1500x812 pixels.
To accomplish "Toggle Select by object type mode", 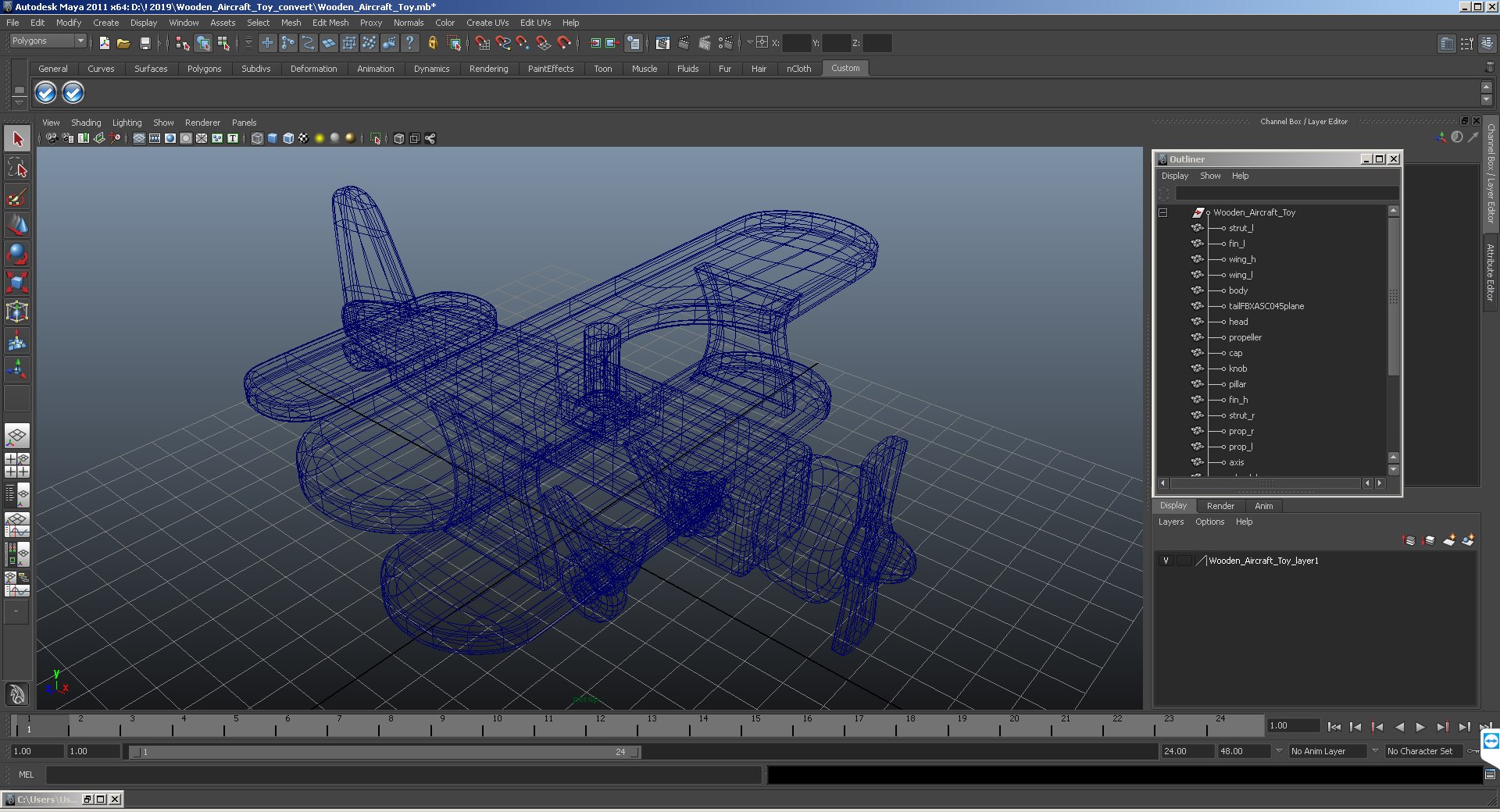I will [x=203, y=43].
